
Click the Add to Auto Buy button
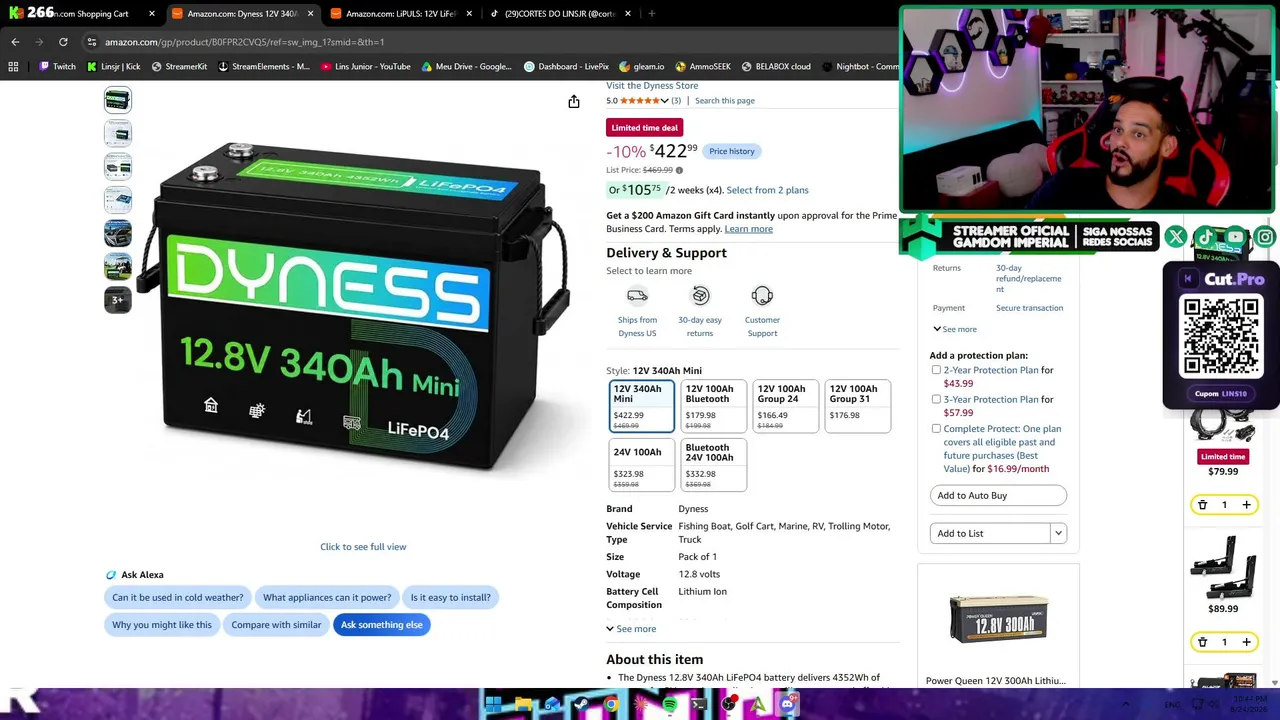[998, 496]
